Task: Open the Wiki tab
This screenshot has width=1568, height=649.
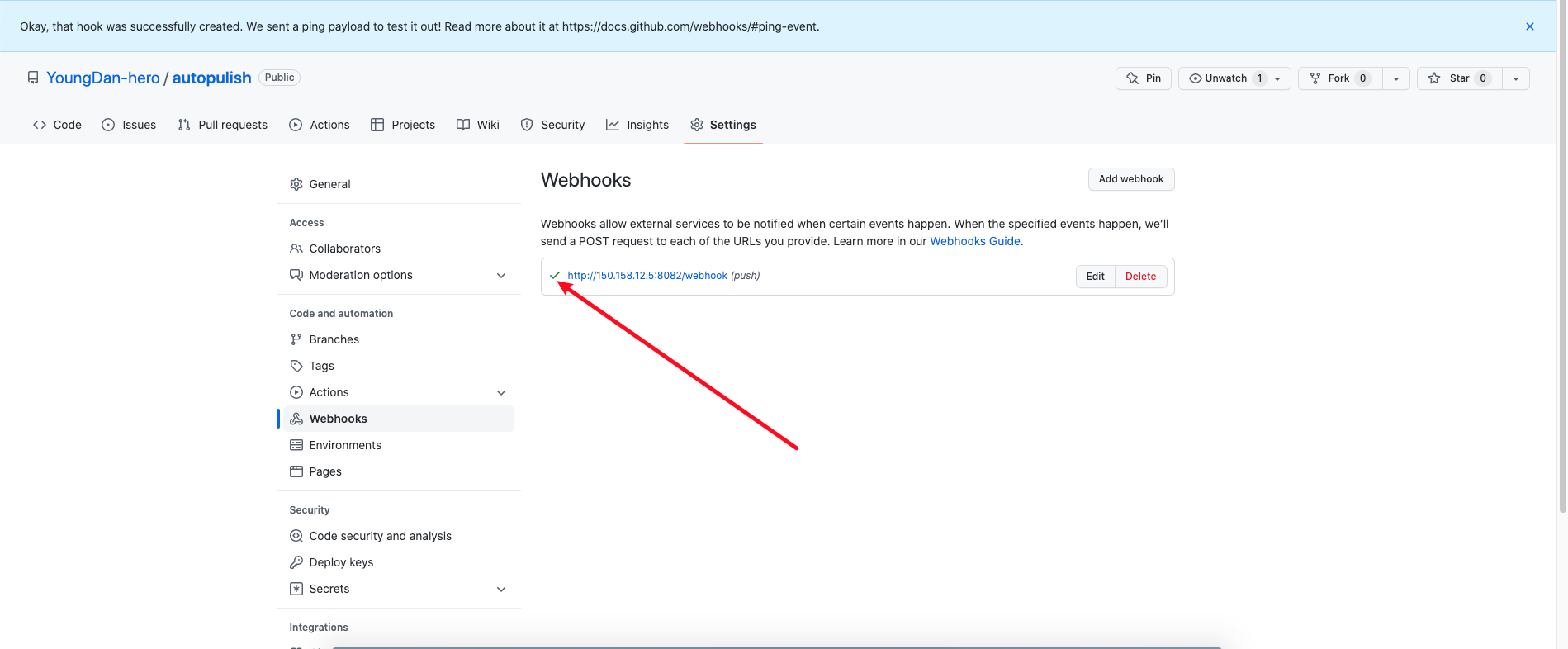Action: (x=478, y=125)
